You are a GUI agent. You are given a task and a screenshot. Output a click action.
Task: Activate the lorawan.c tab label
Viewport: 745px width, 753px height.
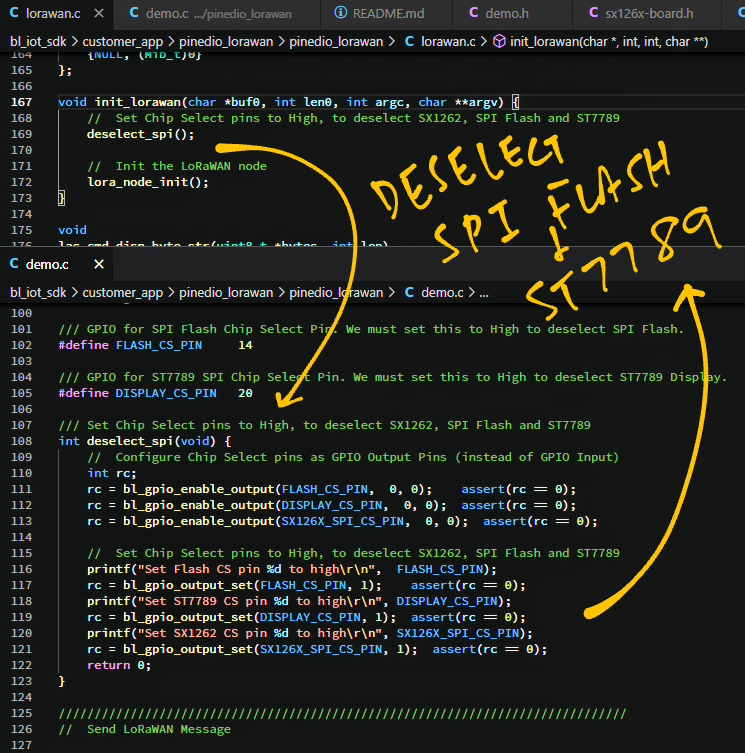click(x=52, y=14)
